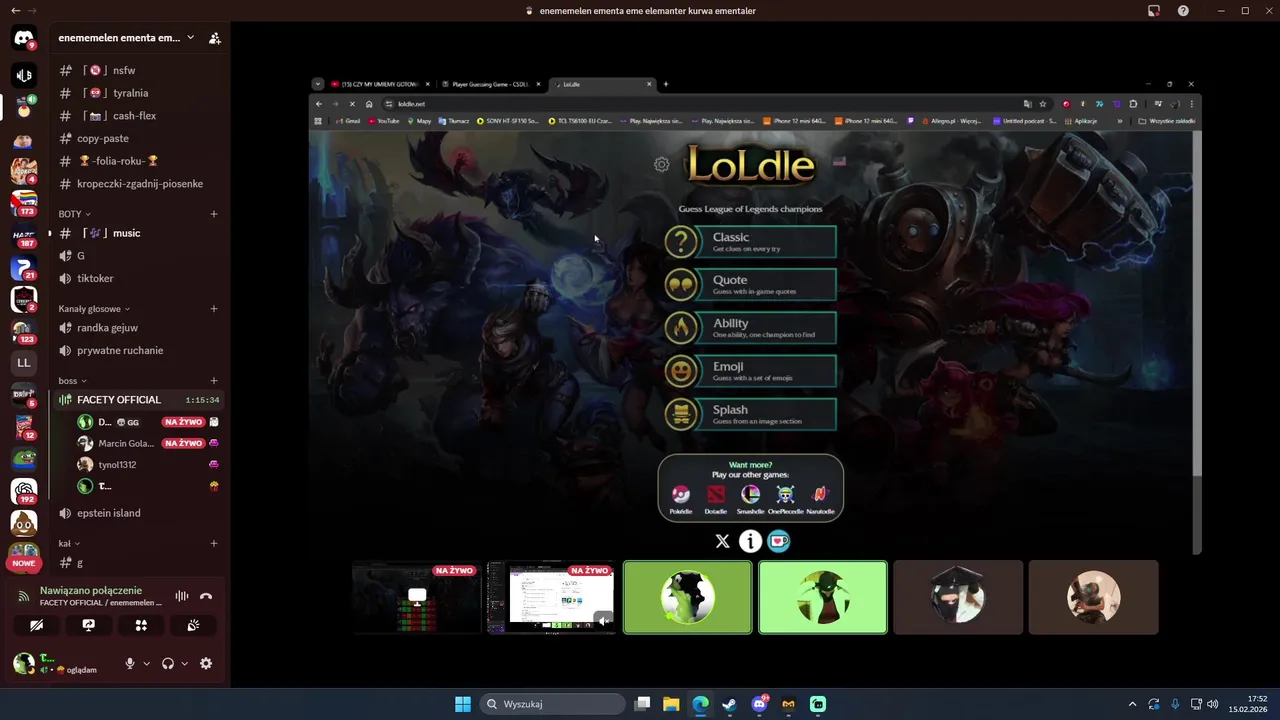Open LoLdle info circle icon

pos(750,541)
